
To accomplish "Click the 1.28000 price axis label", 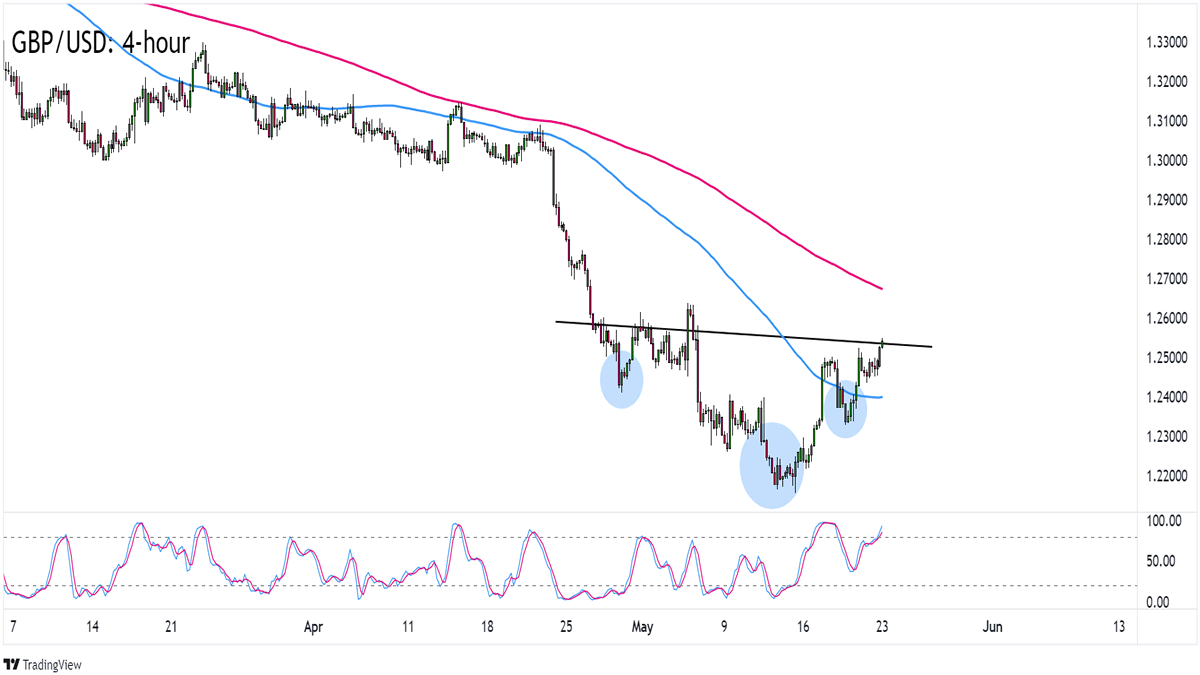I will (1168, 240).
